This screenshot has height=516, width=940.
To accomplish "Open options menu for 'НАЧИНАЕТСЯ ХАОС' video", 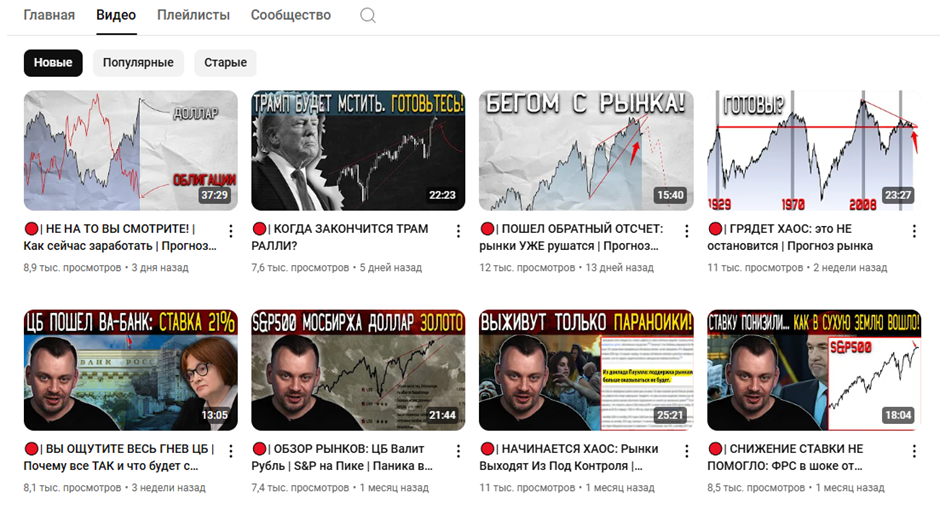I will coord(686,451).
